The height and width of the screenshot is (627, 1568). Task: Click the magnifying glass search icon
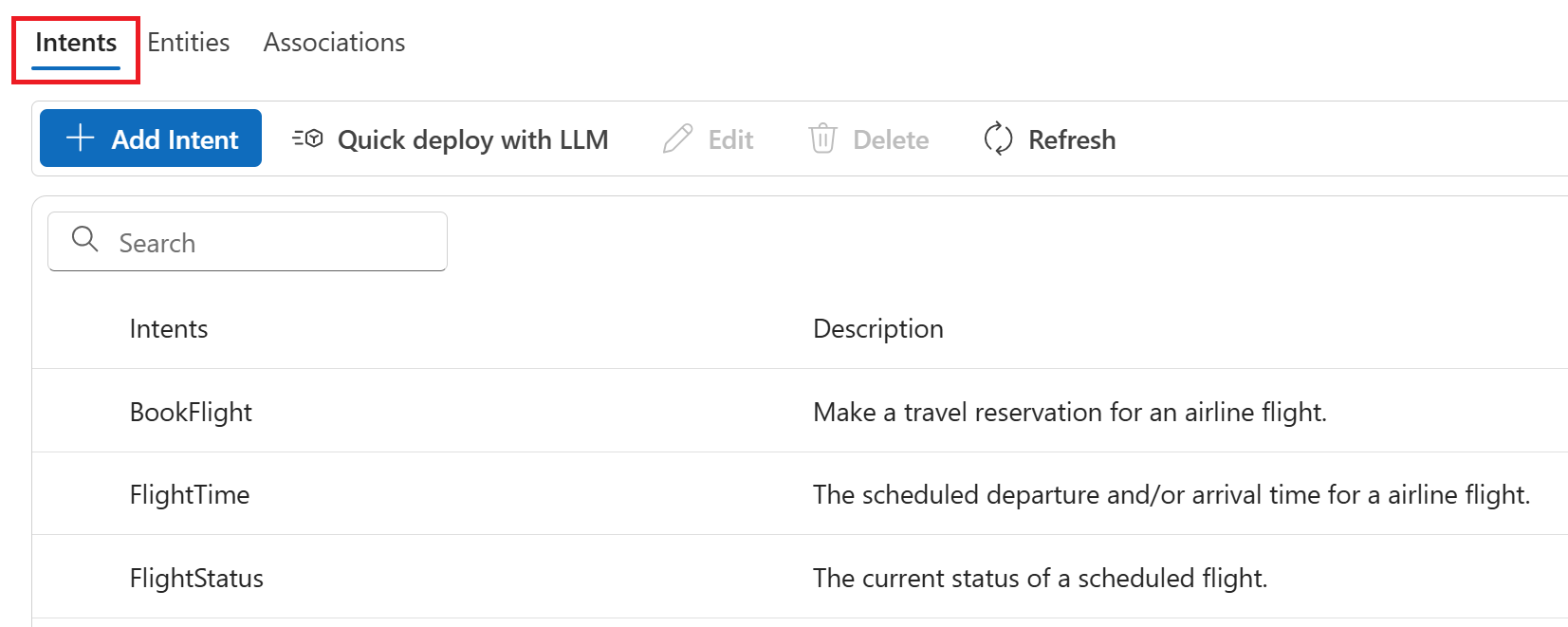click(85, 240)
